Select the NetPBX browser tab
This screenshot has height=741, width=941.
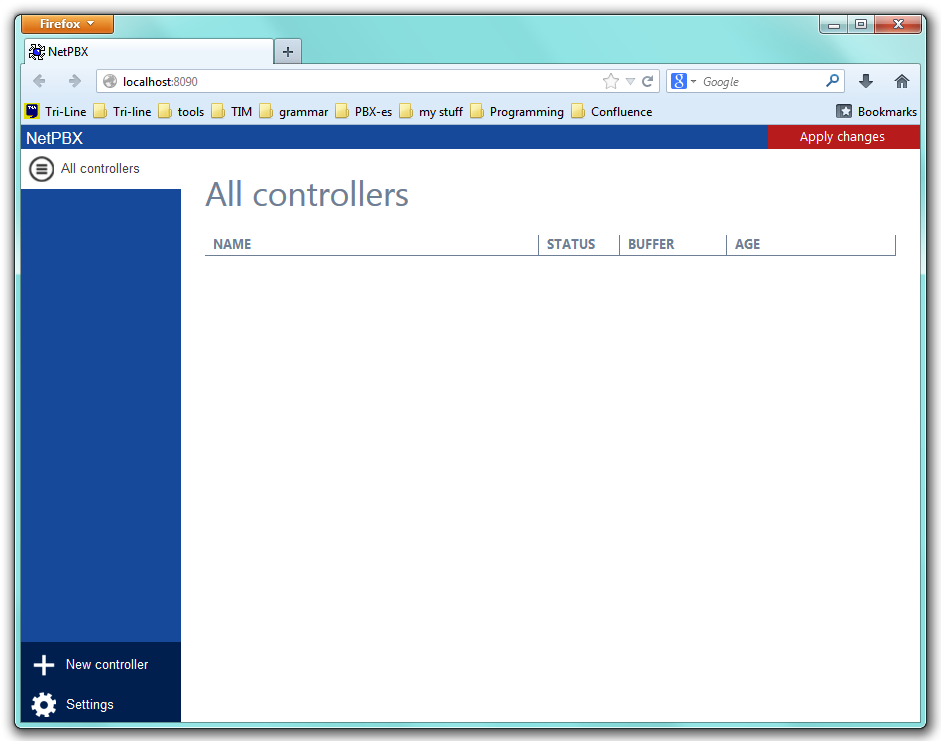pyautogui.click(x=149, y=52)
